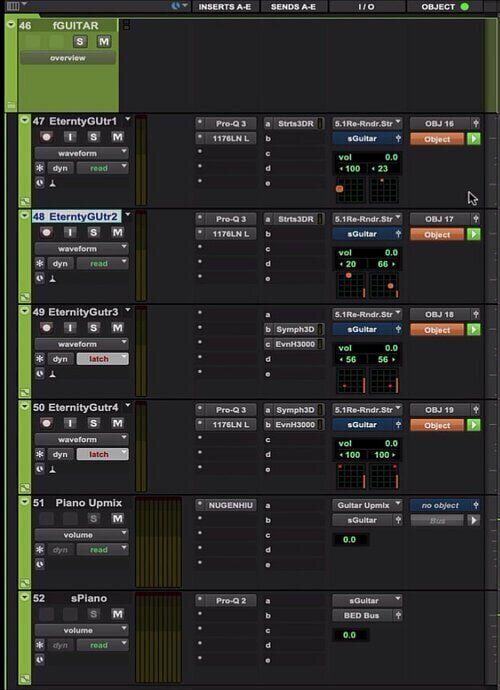This screenshot has height=690, width=500.
Task: Open automation mode read dropdown on EterntyGUtr2
Action: pos(103,264)
